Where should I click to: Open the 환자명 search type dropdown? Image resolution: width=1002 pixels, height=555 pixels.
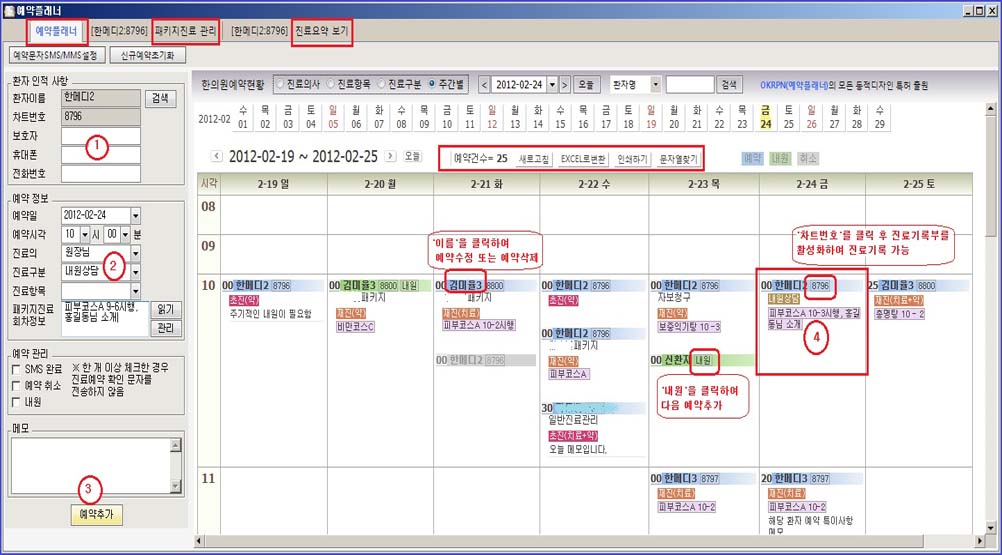tap(655, 84)
